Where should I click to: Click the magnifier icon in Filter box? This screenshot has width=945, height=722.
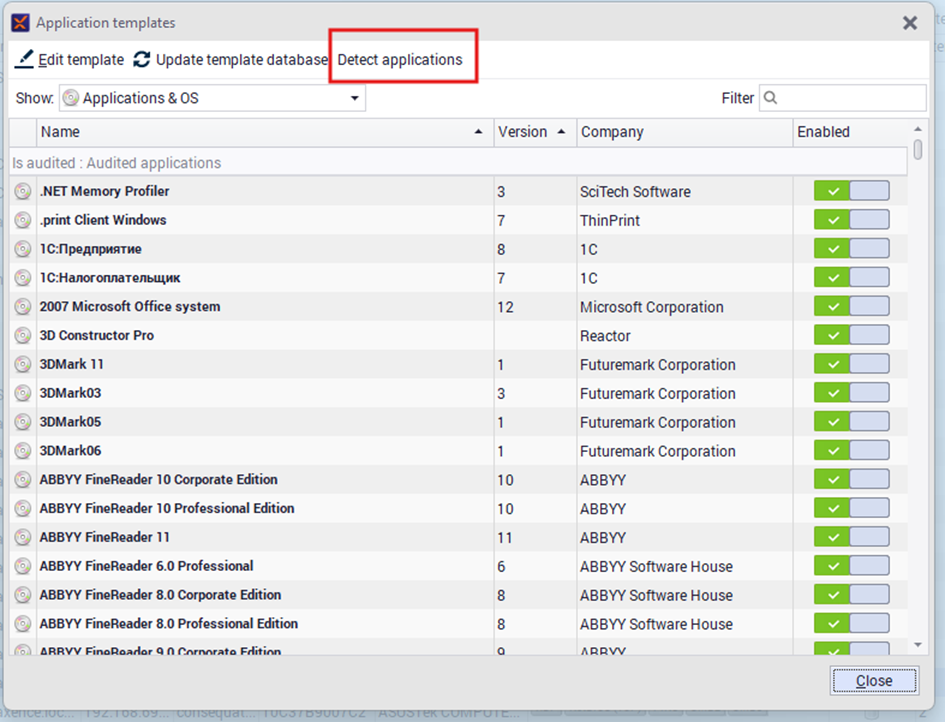click(x=771, y=98)
